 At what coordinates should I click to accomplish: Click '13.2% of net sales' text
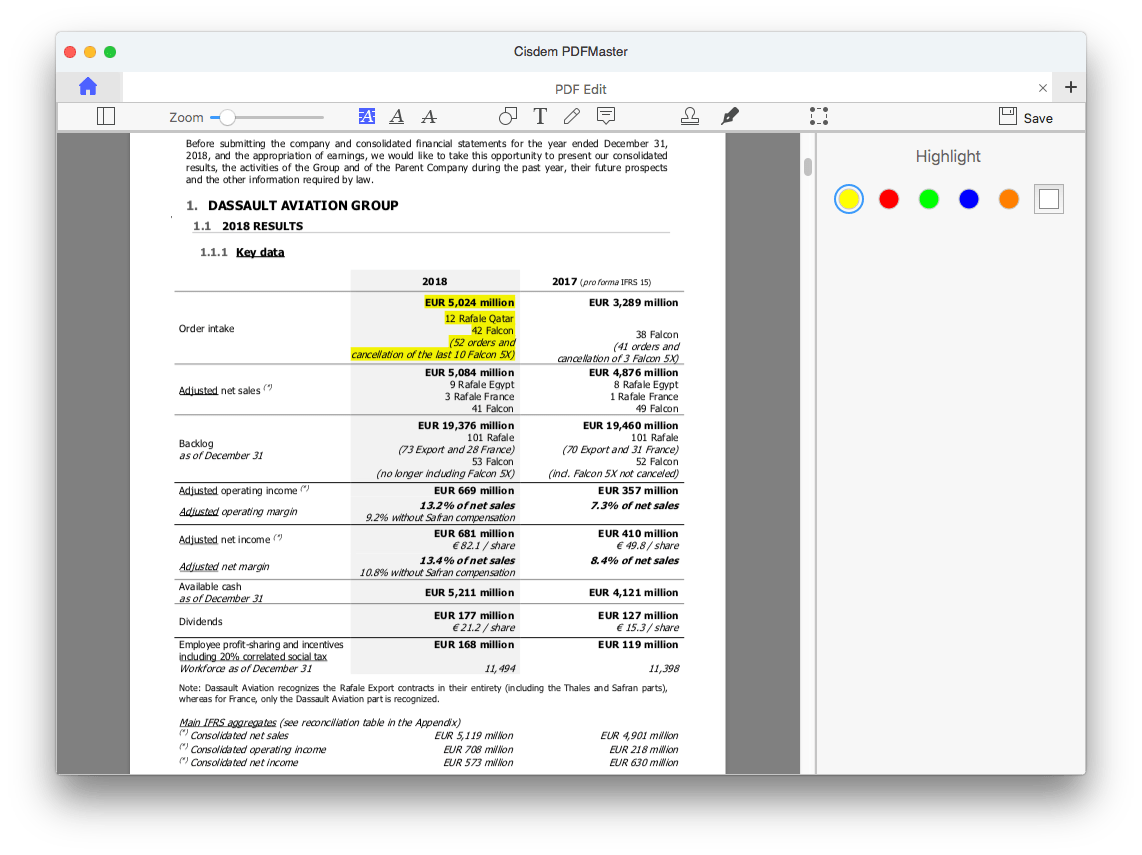click(x=468, y=505)
